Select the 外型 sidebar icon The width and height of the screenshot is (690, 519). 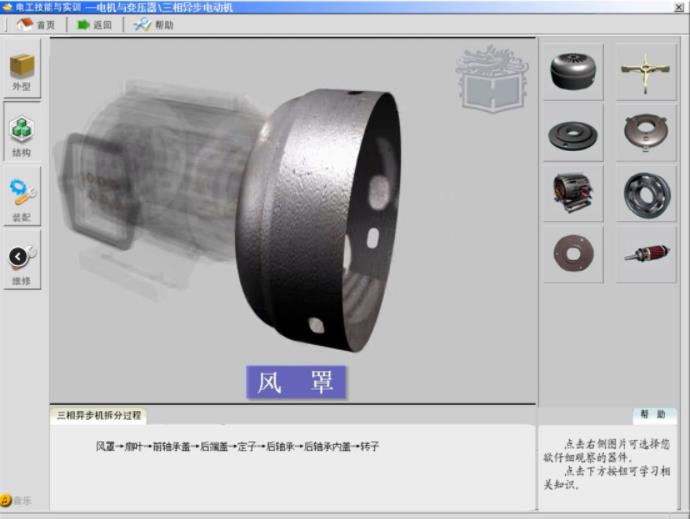(x=22, y=70)
